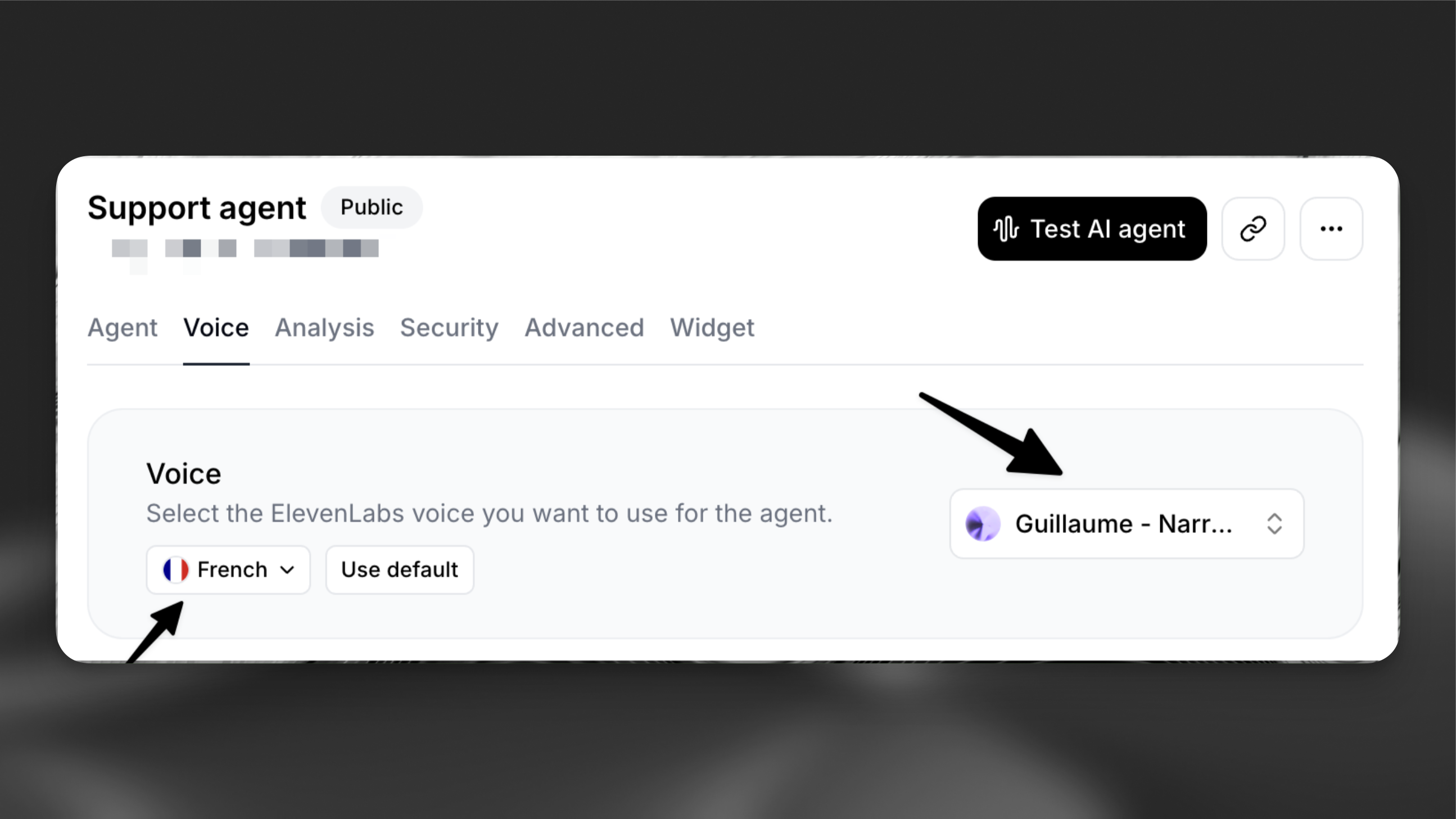
Task: Open the Widget tab
Action: click(712, 328)
